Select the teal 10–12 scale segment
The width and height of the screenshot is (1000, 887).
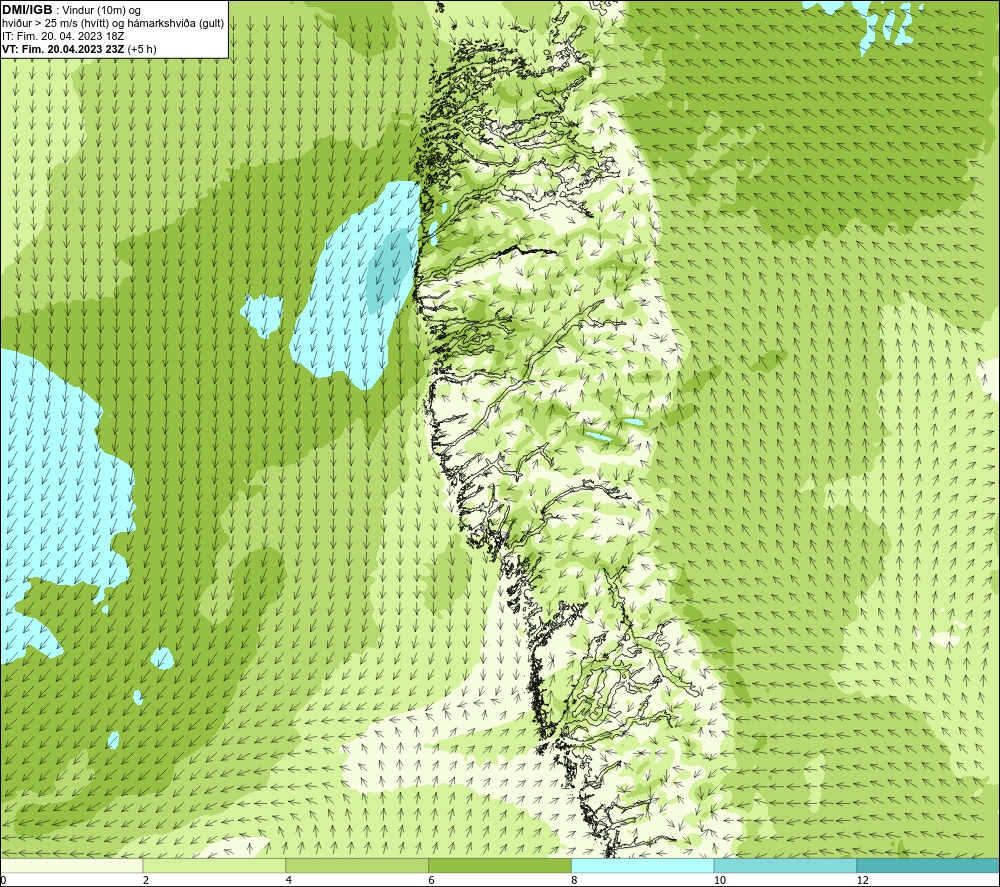[786, 865]
